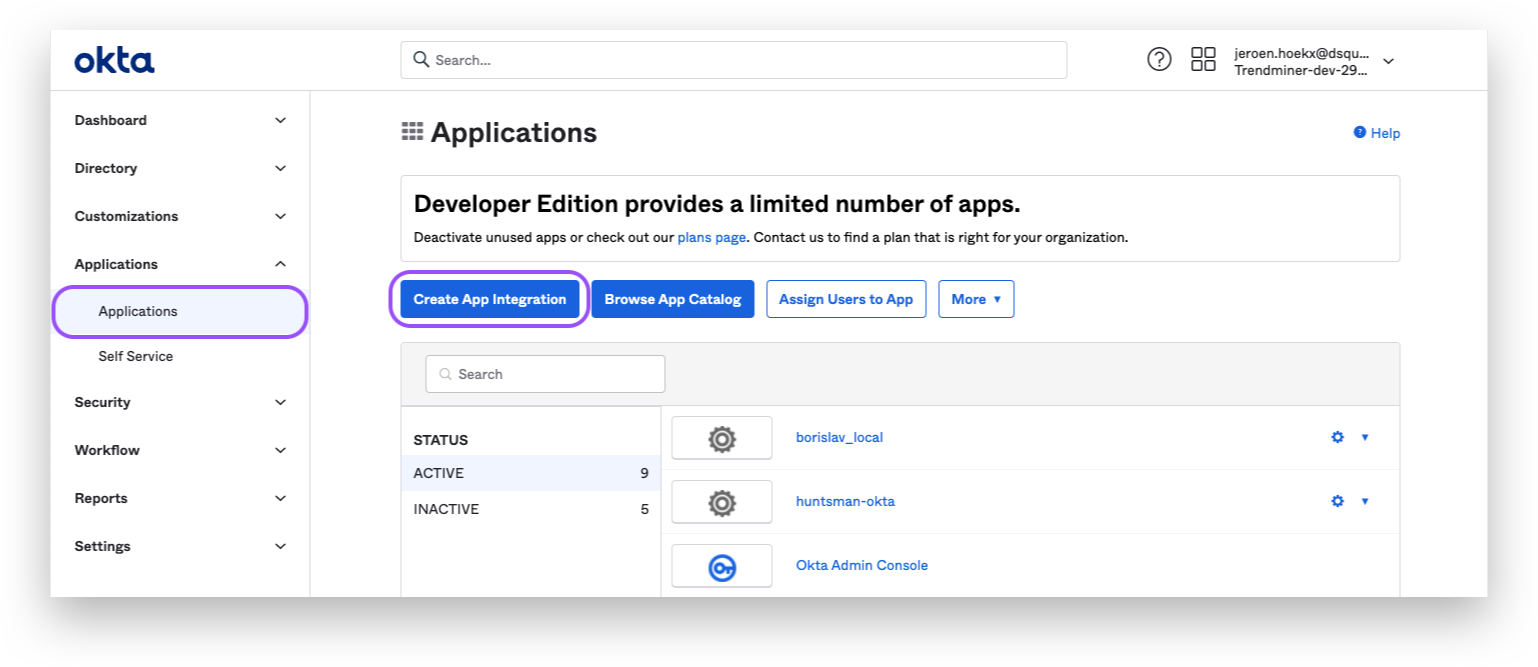
Task: Click the Okta Admin Console key logo
Action: click(x=721, y=566)
